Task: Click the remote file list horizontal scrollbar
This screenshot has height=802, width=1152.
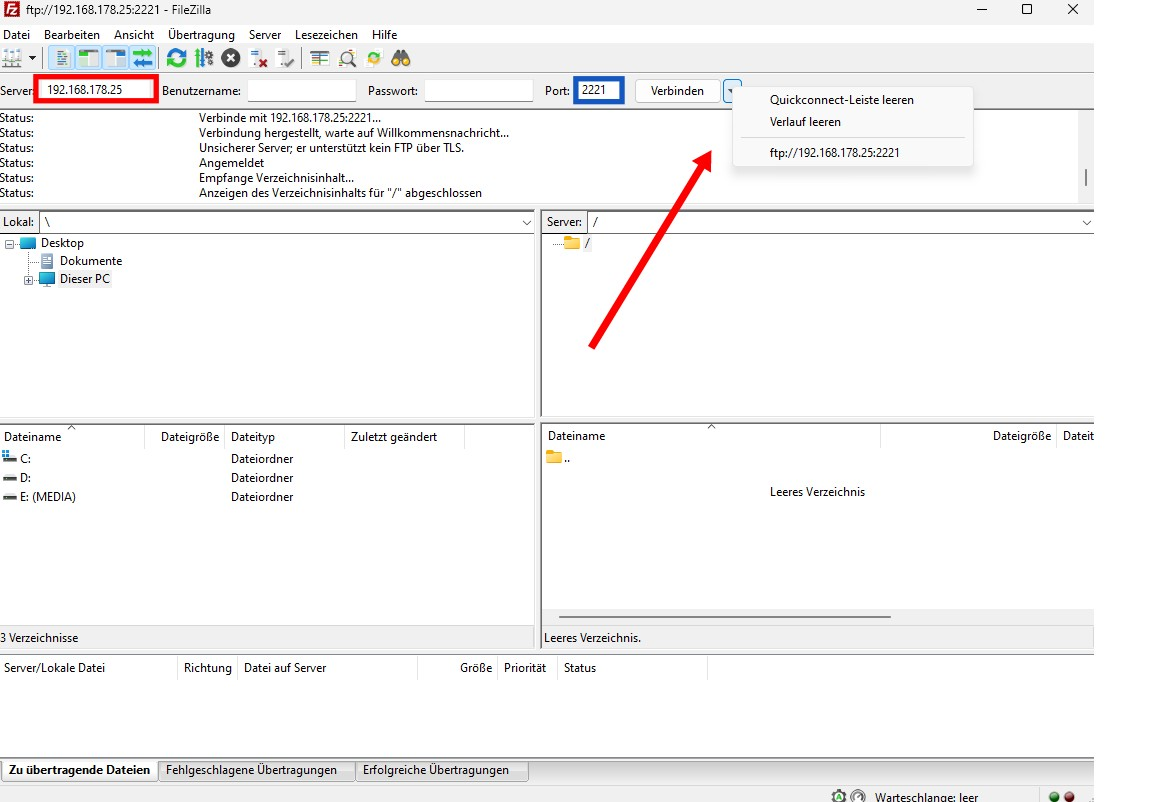Action: [x=724, y=617]
